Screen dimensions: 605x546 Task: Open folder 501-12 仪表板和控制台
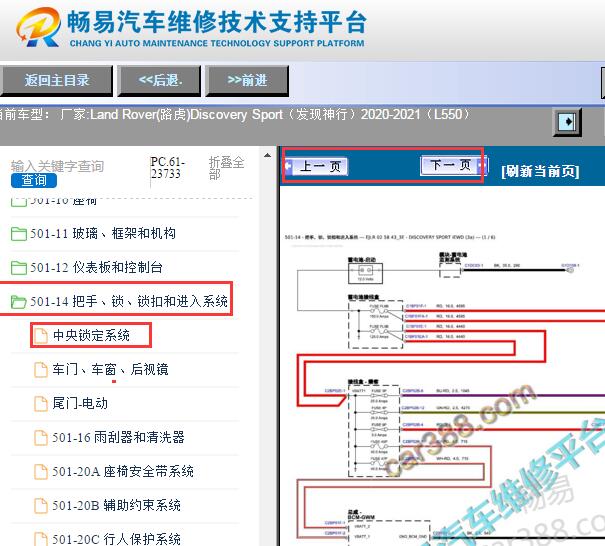coord(96,267)
